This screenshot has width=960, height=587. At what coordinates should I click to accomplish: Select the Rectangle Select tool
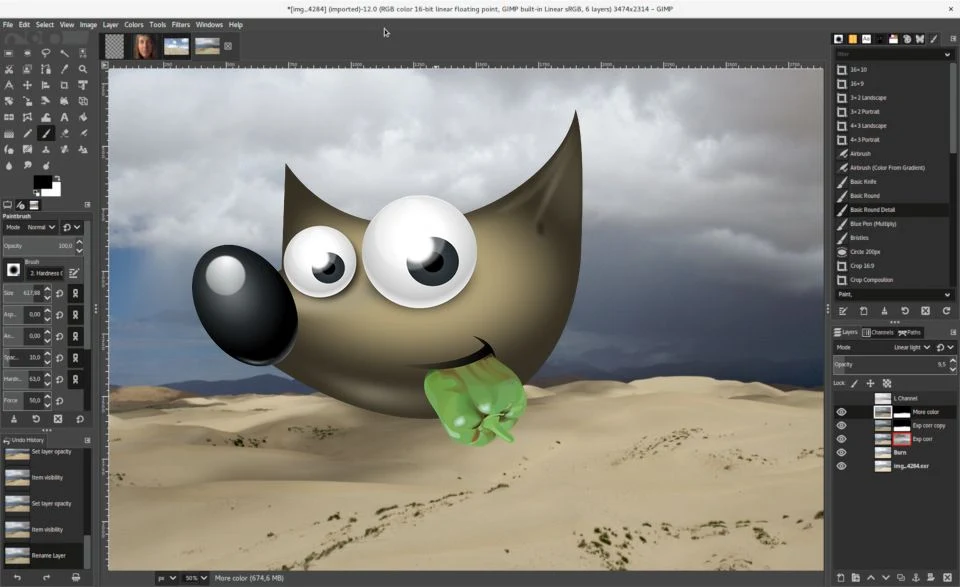pos(9,53)
